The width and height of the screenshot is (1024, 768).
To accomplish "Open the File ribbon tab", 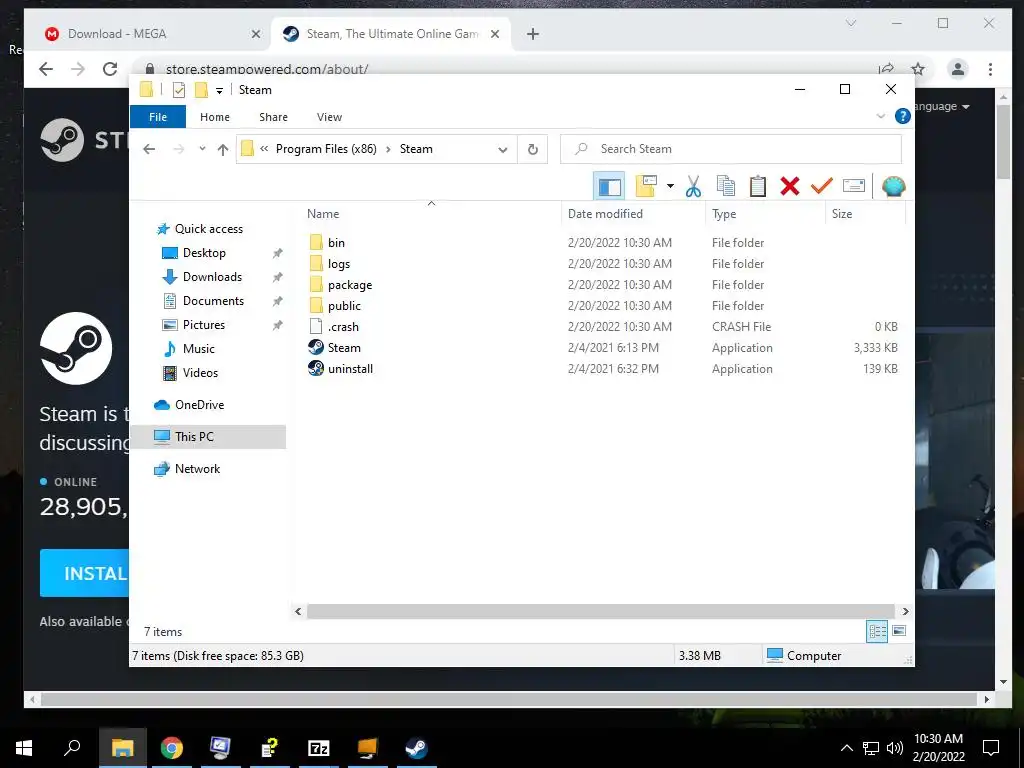I will [158, 117].
